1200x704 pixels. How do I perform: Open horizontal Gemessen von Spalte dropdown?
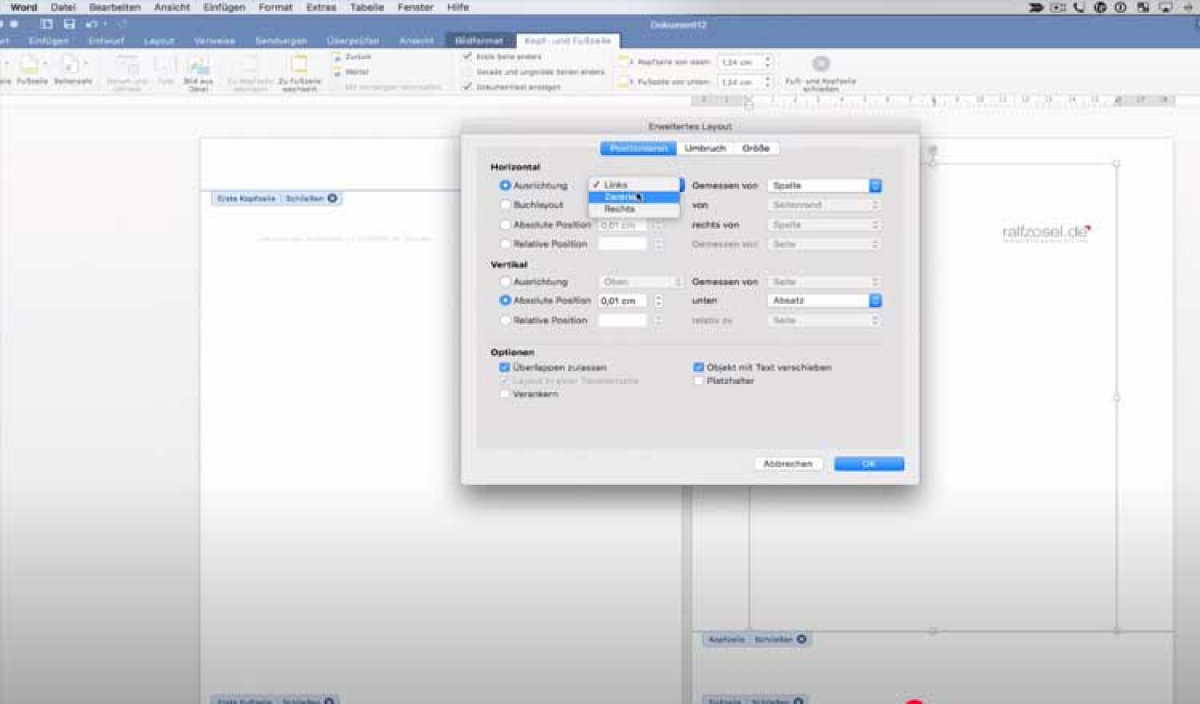click(825, 185)
